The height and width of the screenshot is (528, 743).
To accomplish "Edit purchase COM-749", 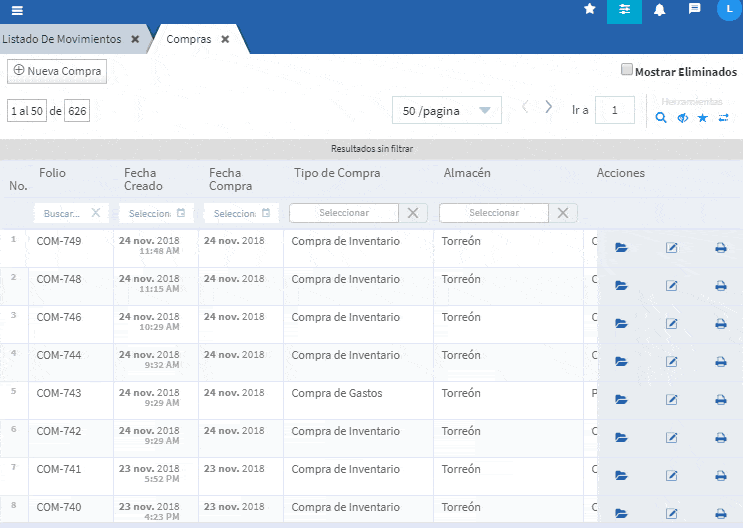I will tap(671, 247).
